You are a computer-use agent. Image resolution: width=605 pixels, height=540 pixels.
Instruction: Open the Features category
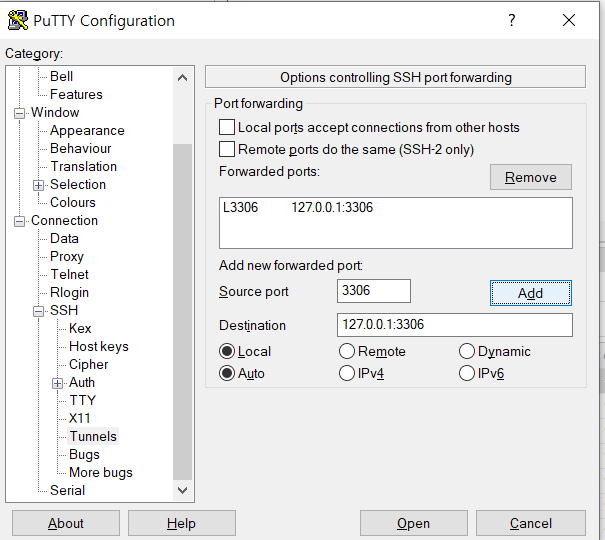[x=76, y=94]
